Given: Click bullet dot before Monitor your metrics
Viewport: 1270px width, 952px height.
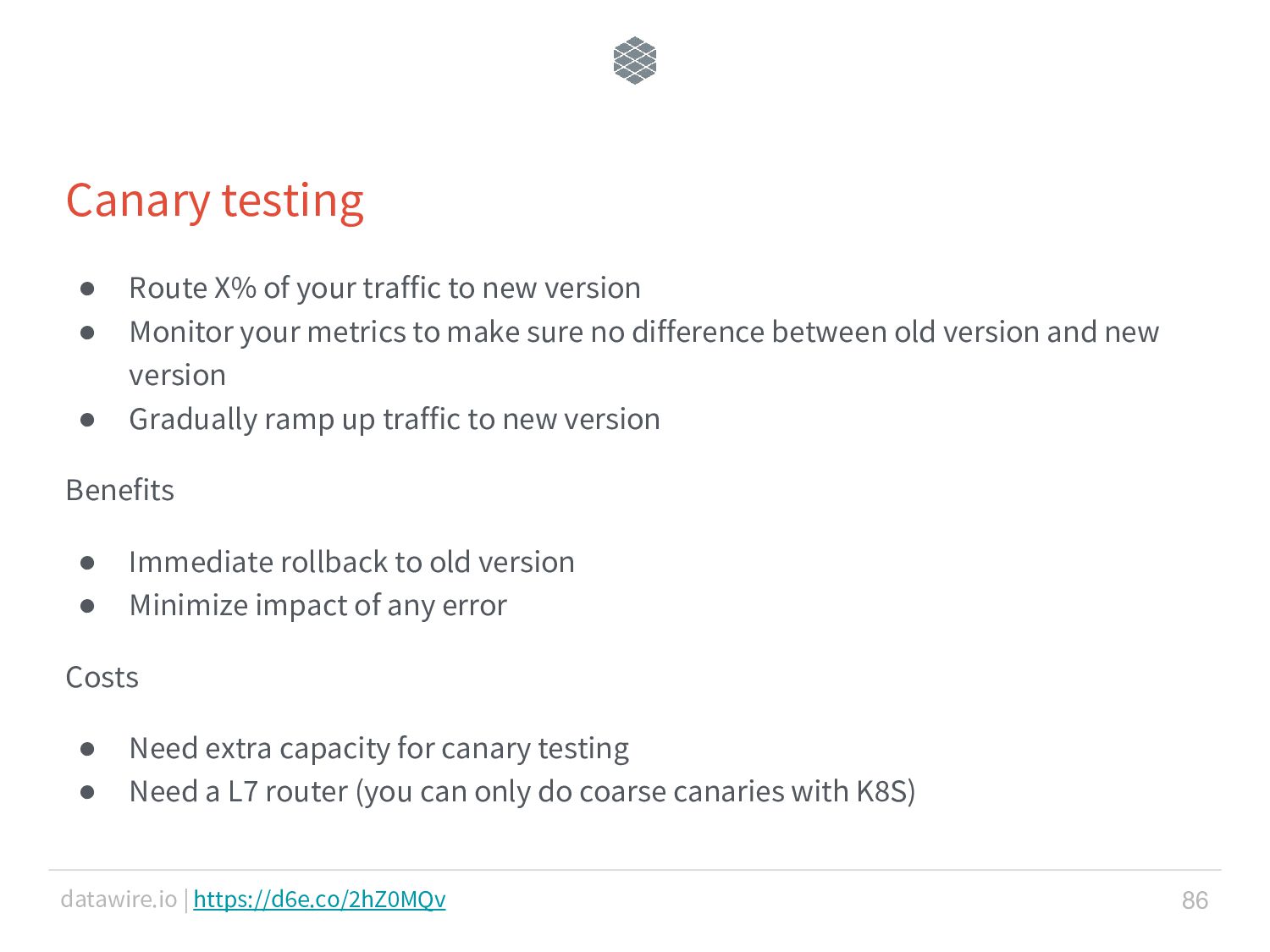Looking at the screenshot, I should (x=87, y=333).
